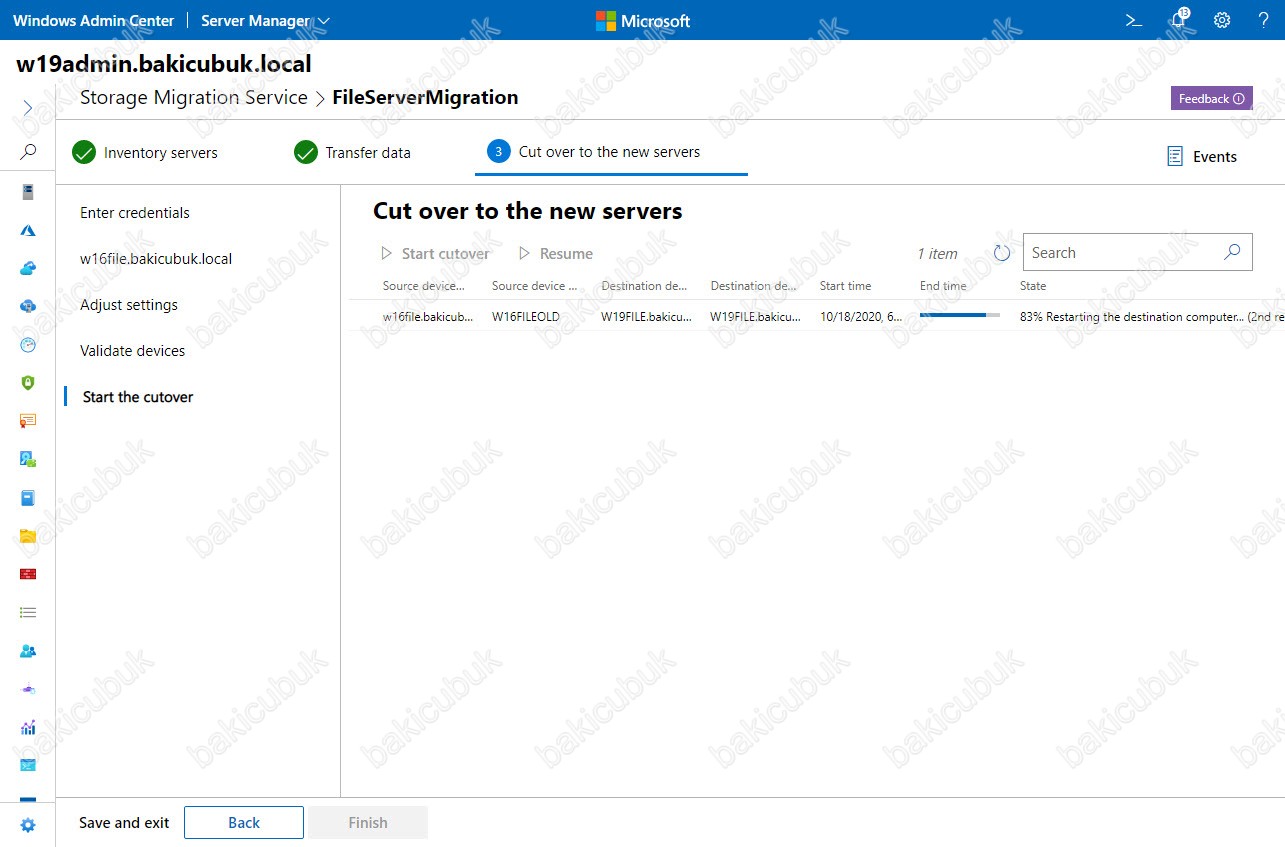The width and height of the screenshot is (1285, 847).
Task: Open the Azure File Sync cloud icon
Action: 28,306
